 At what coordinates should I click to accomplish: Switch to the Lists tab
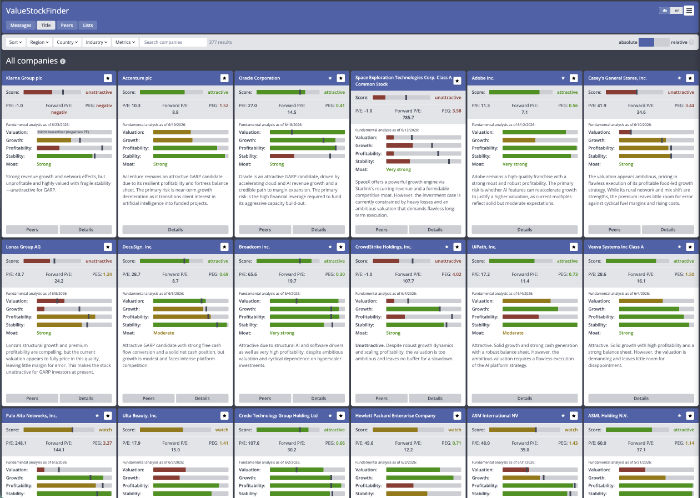(x=88, y=25)
